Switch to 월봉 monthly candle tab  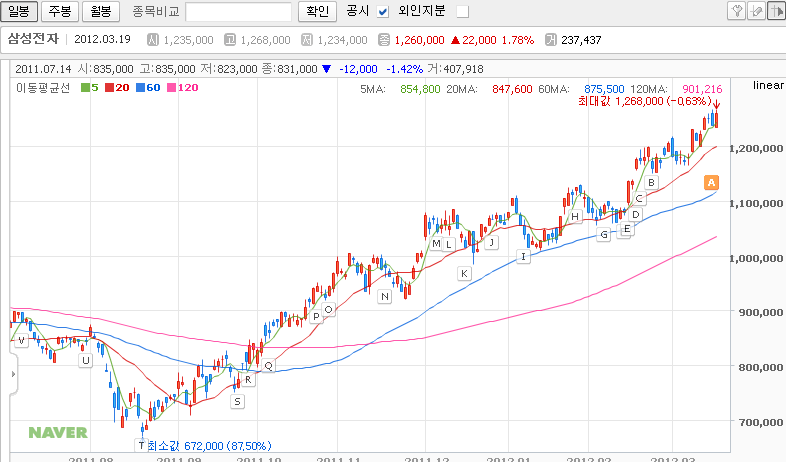click(x=101, y=11)
